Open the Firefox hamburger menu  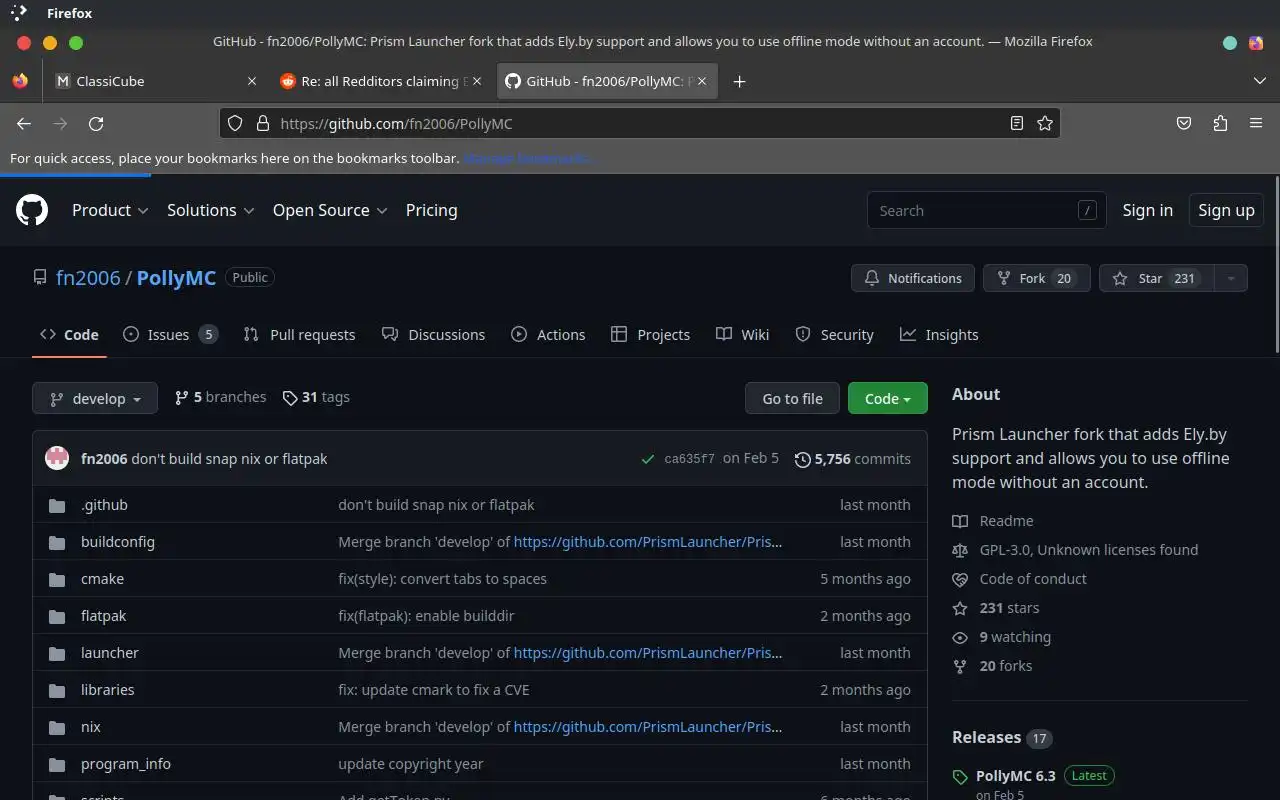coord(1256,123)
